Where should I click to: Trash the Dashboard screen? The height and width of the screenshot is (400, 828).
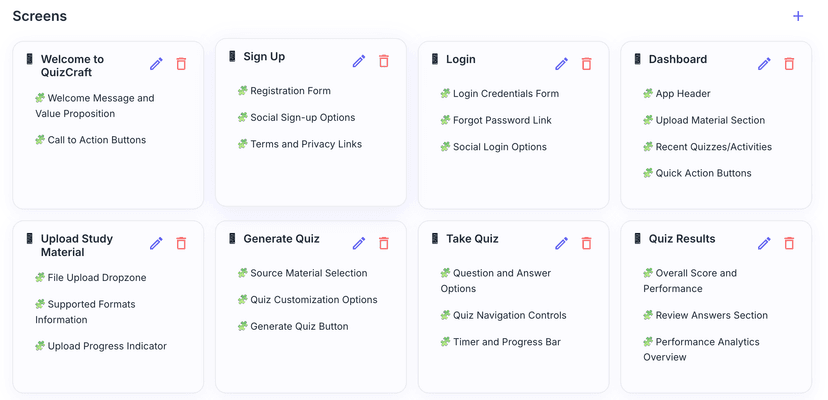789,63
